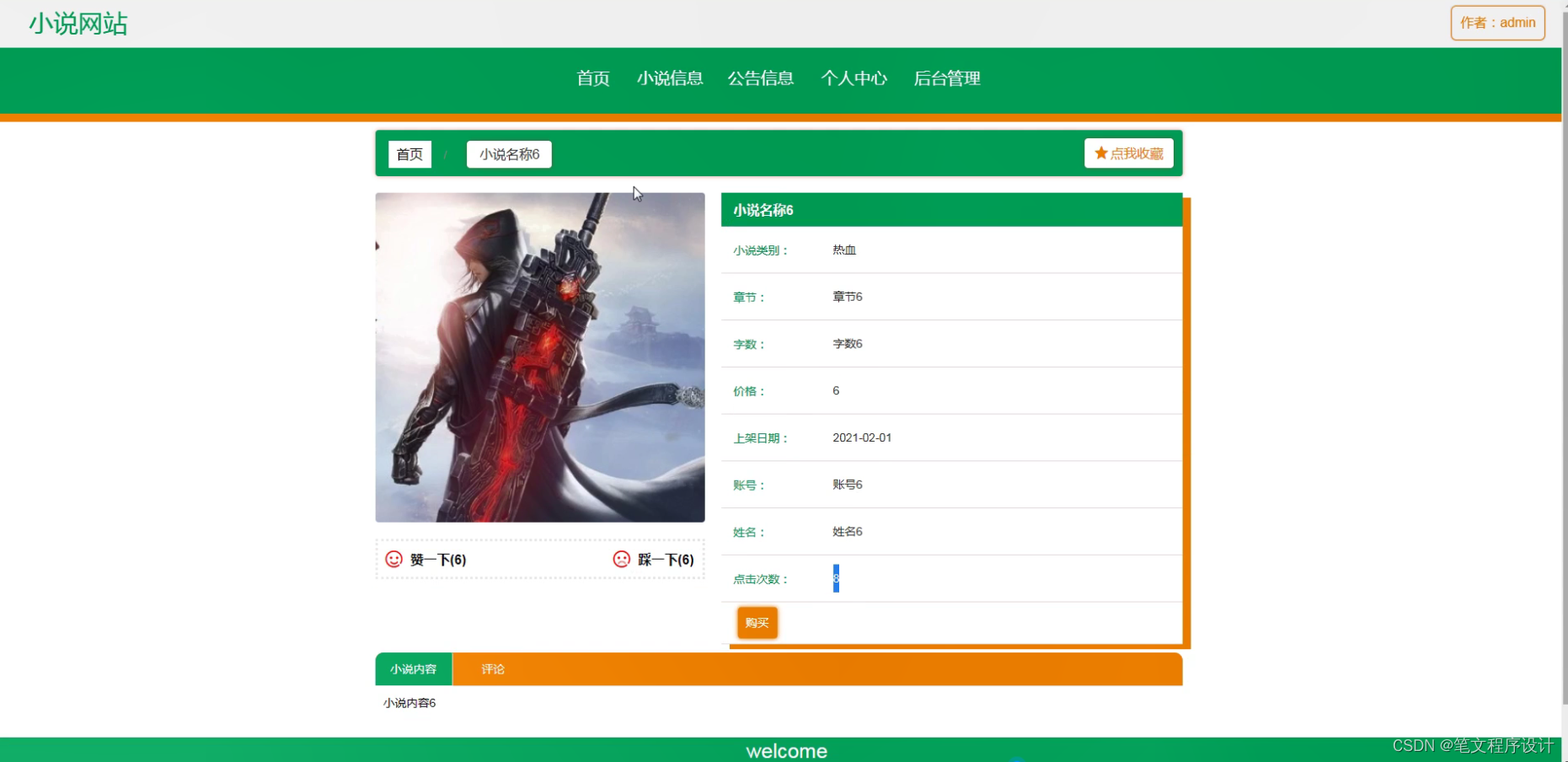The height and width of the screenshot is (762, 1568).
Task: Open the 小说信息 navigation item
Action: pyautogui.click(x=670, y=78)
